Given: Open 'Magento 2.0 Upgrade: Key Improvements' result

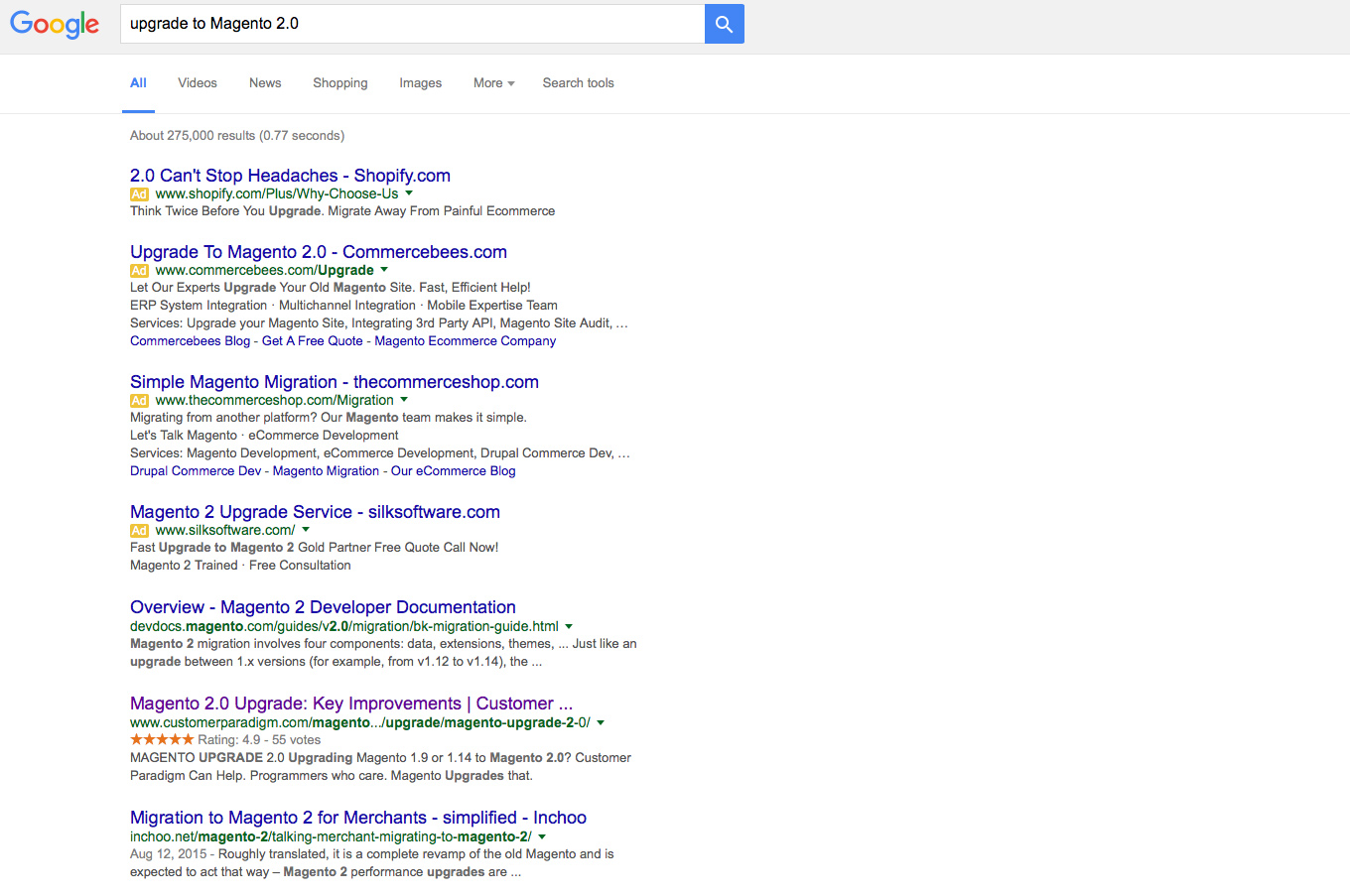Looking at the screenshot, I should pos(351,704).
